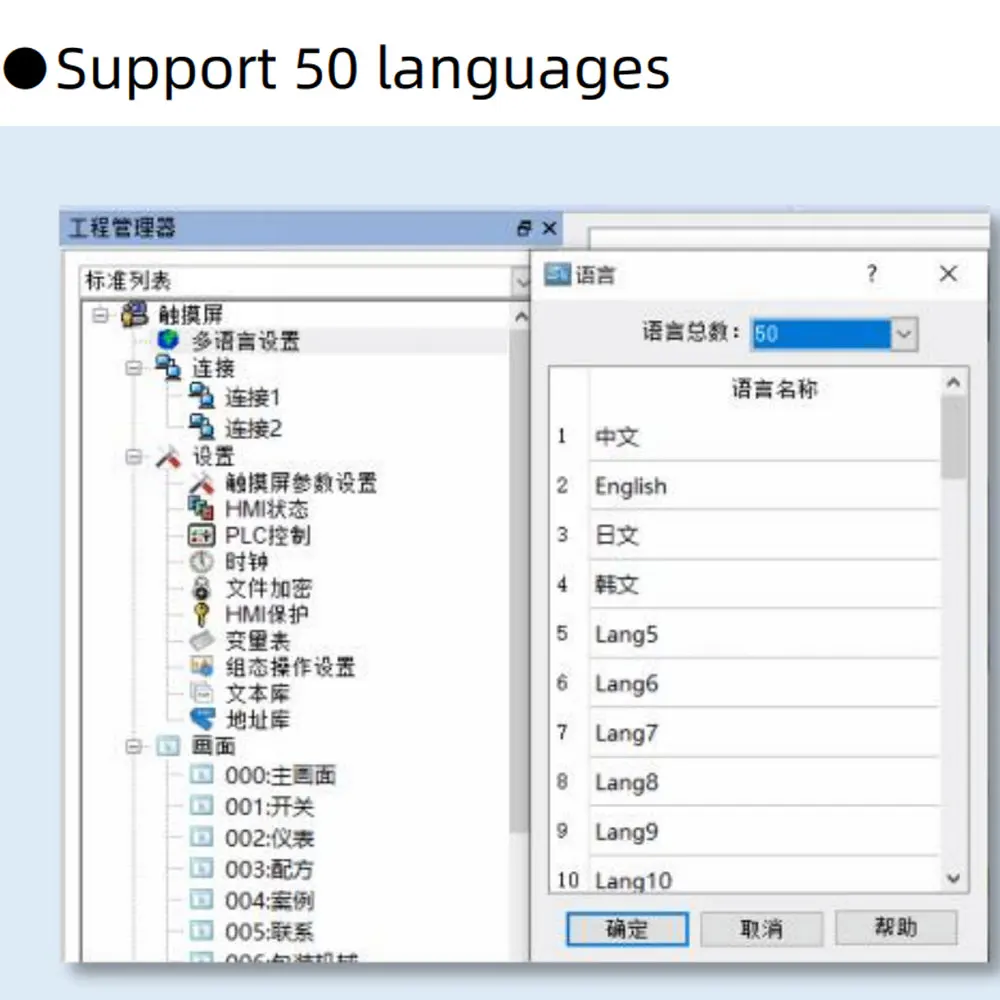The width and height of the screenshot is (1000, 1000).
Task: Click the 触摸屏参数设置 icon
Action: pyautogui.click(x=202, y=483)
